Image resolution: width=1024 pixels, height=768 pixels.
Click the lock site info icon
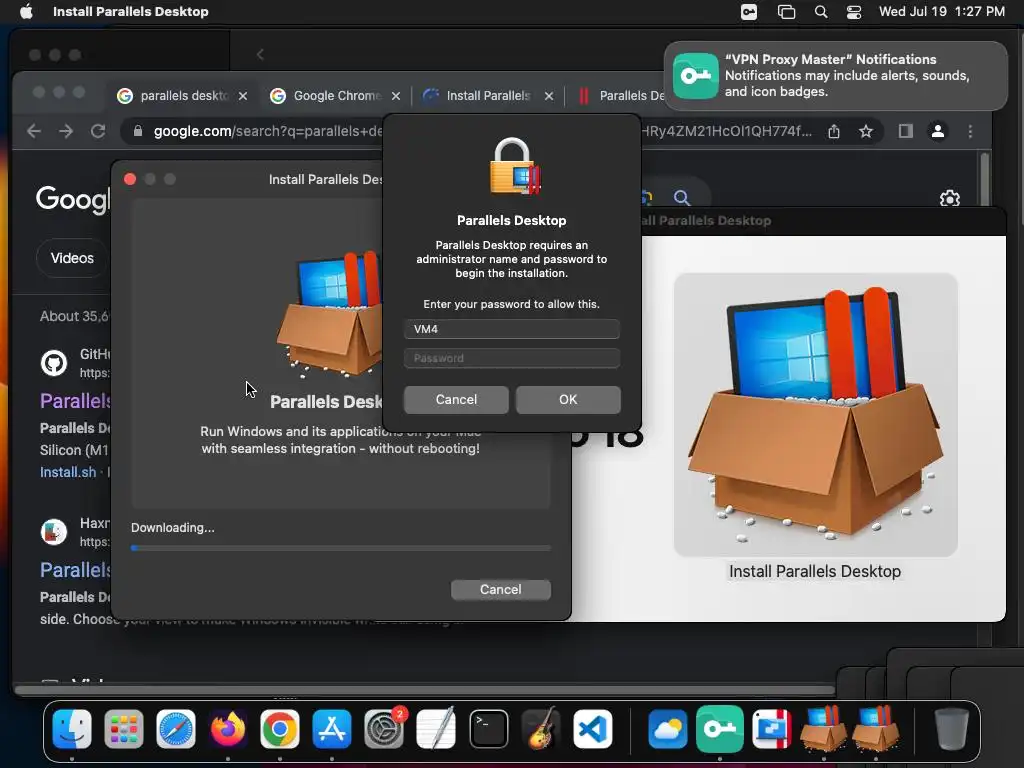[x=138, y=131]
